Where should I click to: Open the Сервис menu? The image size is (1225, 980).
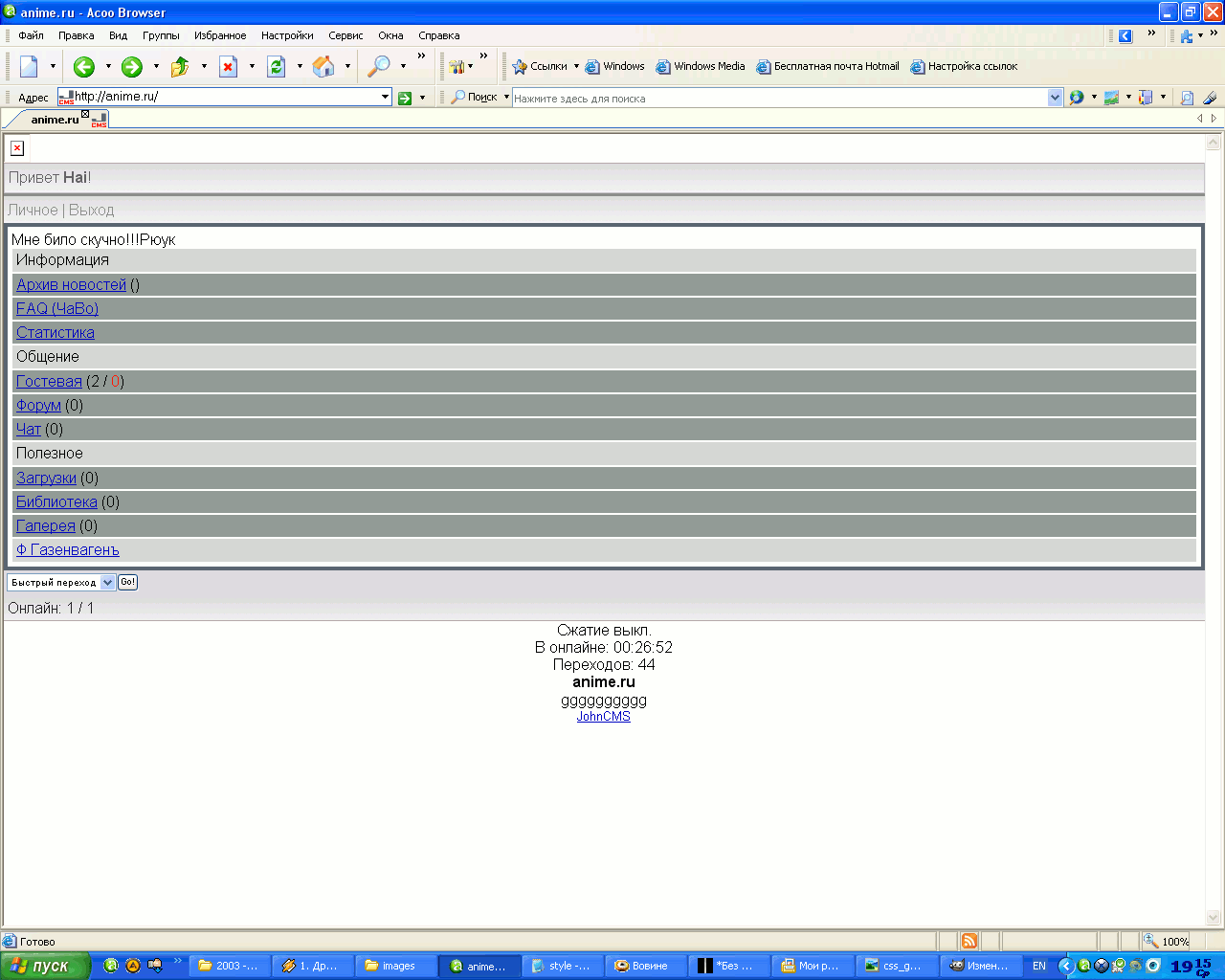point(345,35)
